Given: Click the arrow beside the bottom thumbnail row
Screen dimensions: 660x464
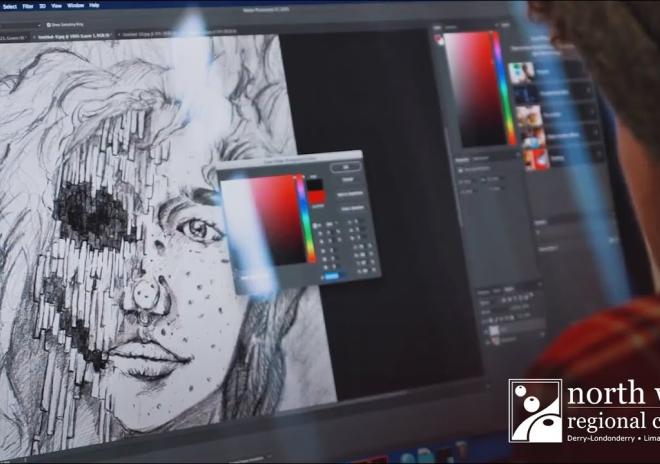Looking at the screenshot, I should 599,154.
